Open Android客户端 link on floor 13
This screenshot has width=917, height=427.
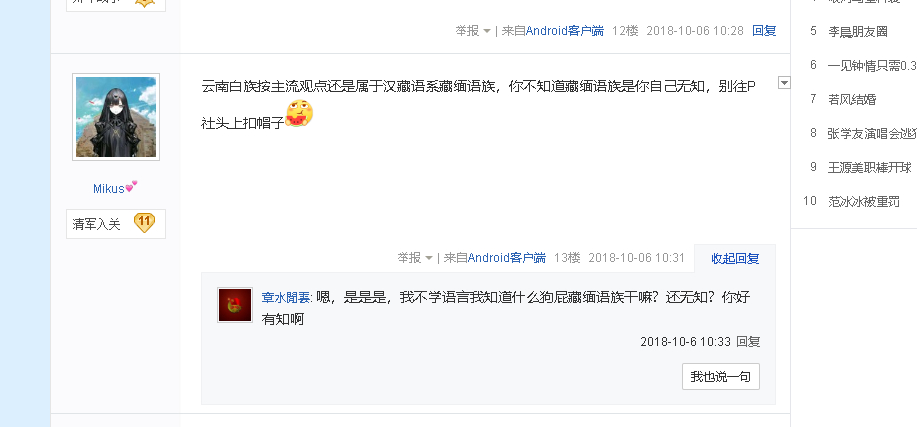[x=507, y=258]
